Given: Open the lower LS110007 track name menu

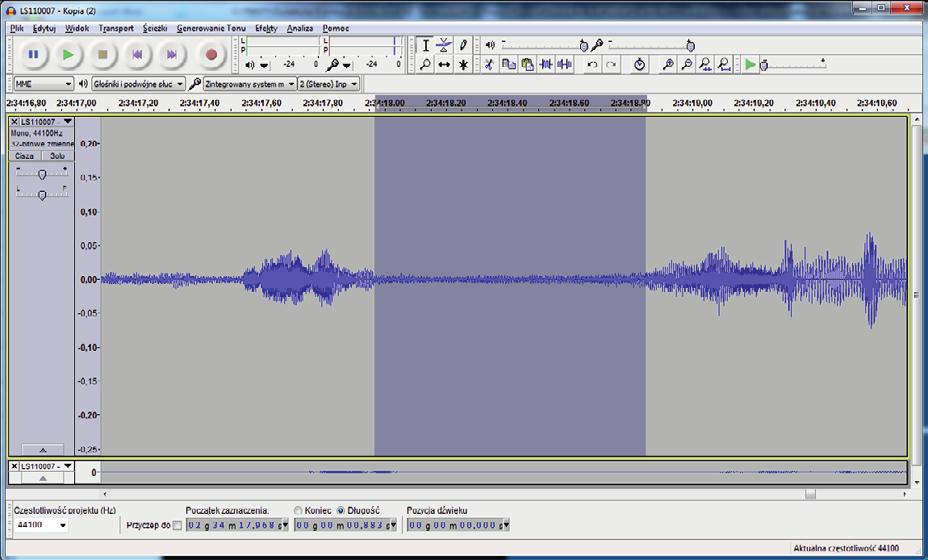Looking at the screenshot, I should coord(46,466).
